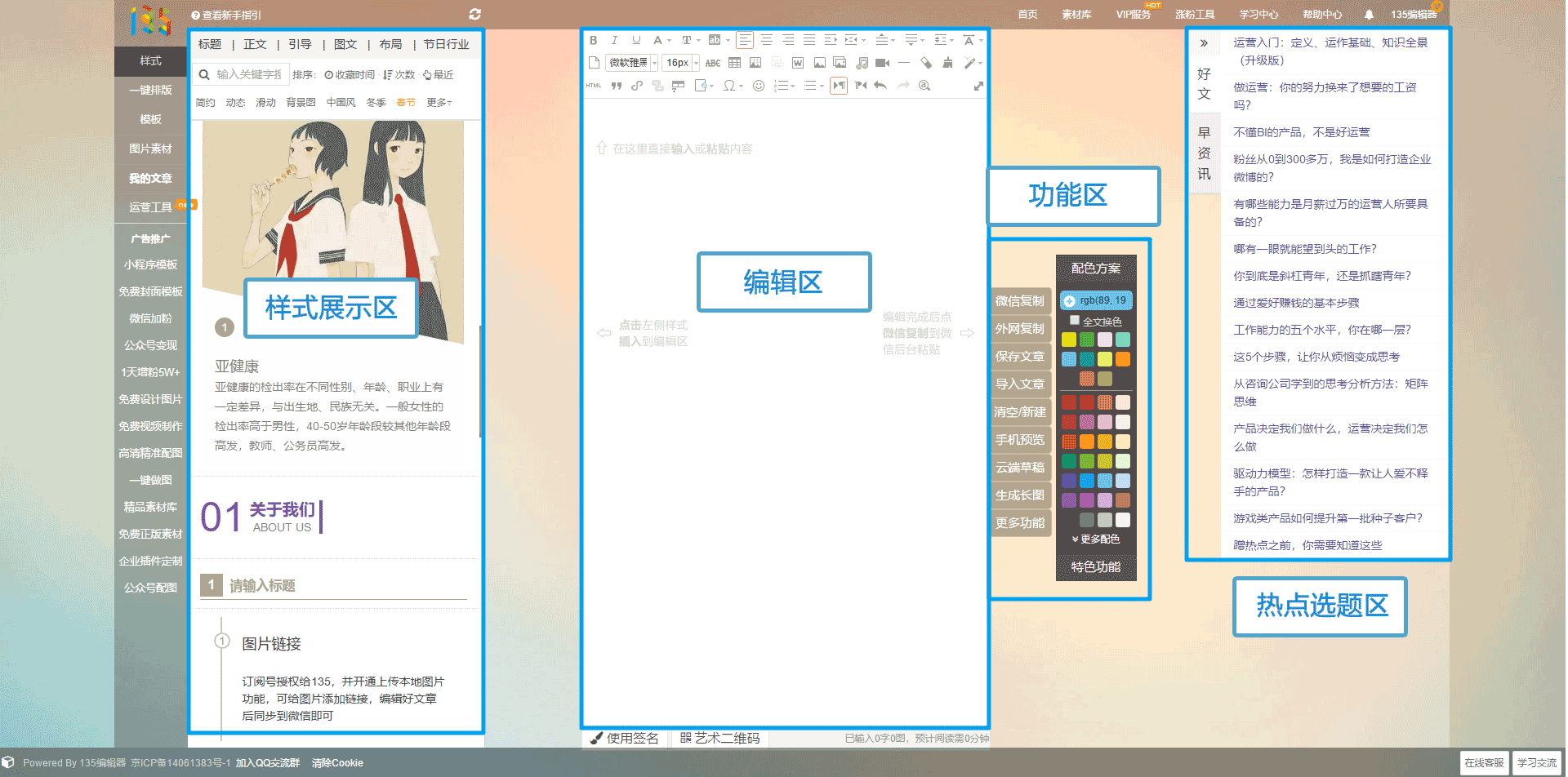Set text direction right-to-left
The height and width of the screenshot is (777, 1568).
point(860,86)
